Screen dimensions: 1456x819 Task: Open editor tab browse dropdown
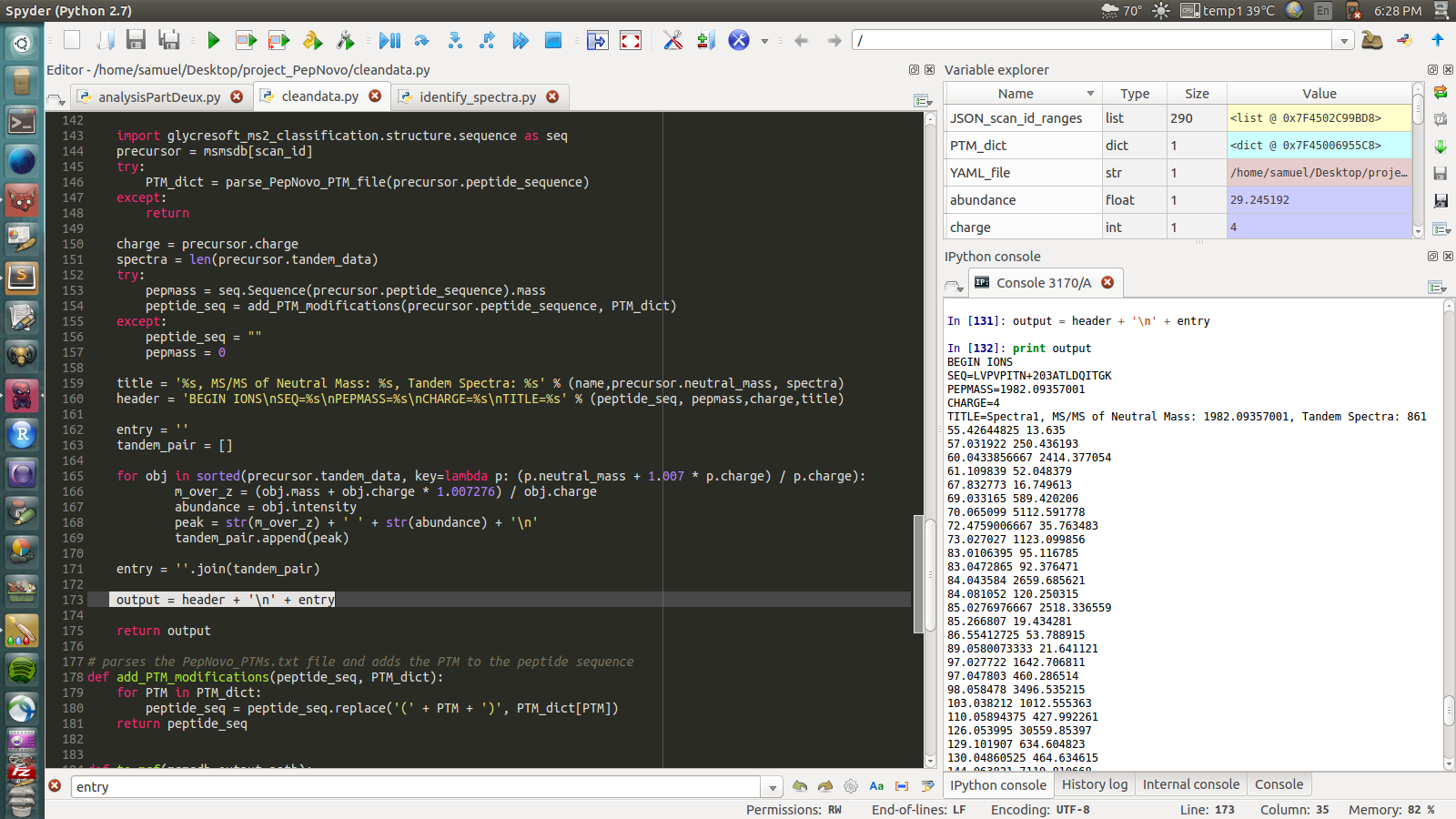click(56, 98)
